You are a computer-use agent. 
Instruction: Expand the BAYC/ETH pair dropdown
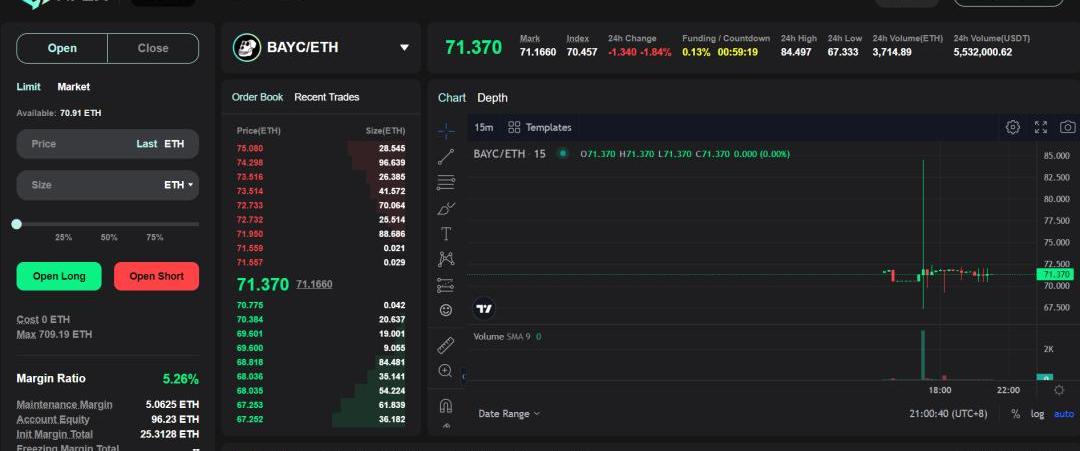[x=404, y=48]
